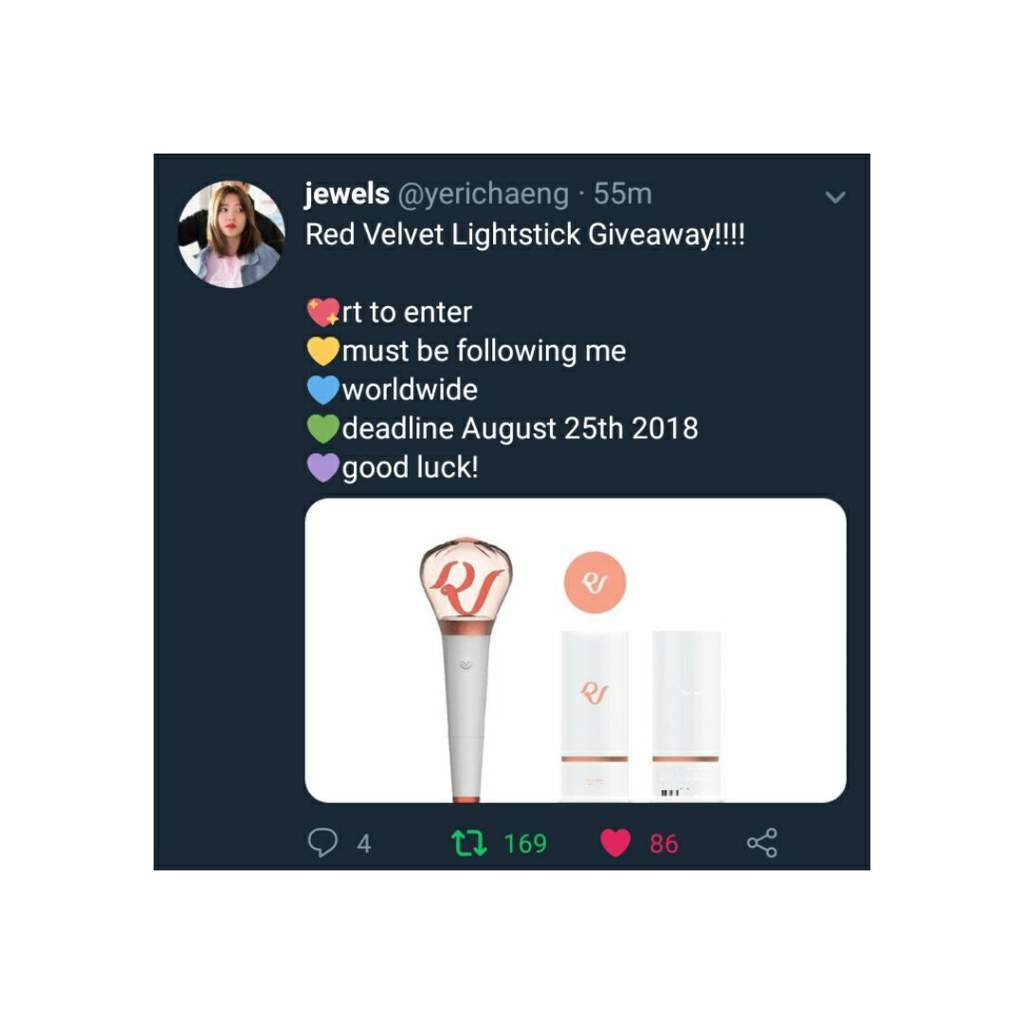1024x1024 pixels.
Task: Click the round RV logo in the image
Action: [x=595, y=583]
